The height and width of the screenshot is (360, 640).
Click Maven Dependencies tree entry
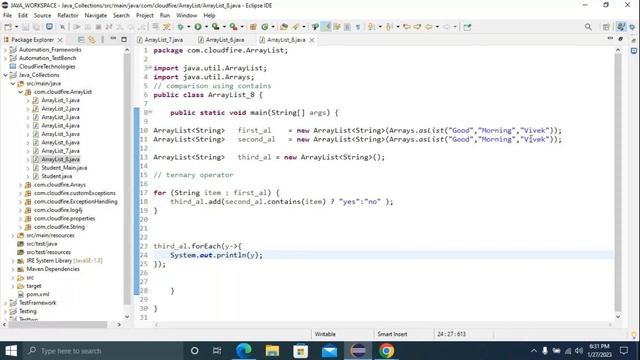click(x=53, y=269)
